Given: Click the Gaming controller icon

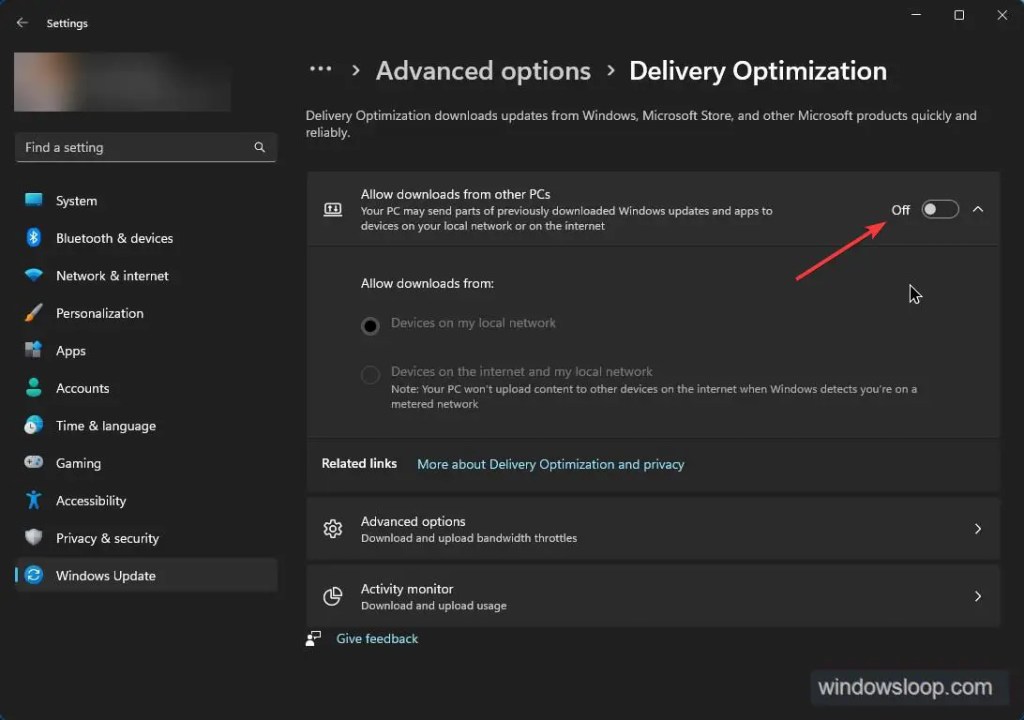Looking at the screenshot, I should [33, 463].
